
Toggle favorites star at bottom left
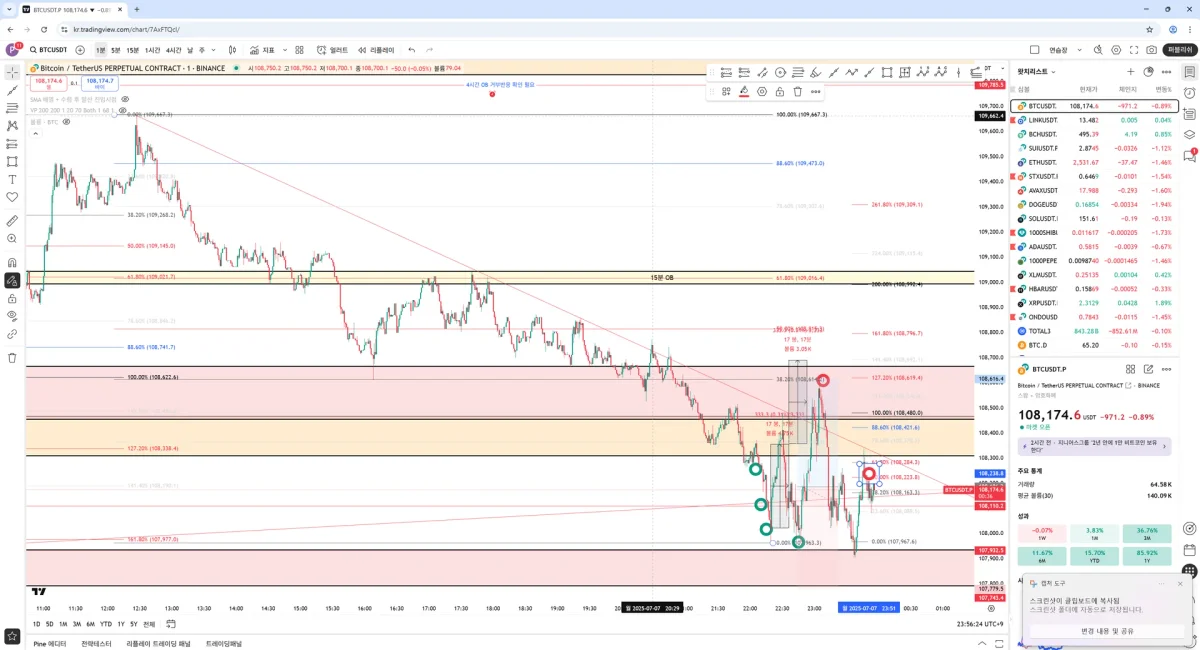click(12, 634)
